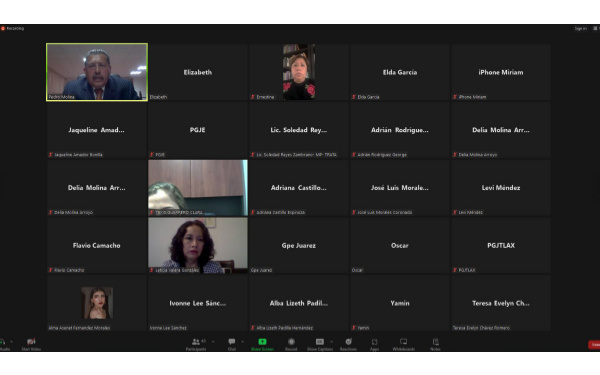The width and height of the screenshot is (600, 375).
Task: Expand audio options arrow
Action: (x=11, y=342)
